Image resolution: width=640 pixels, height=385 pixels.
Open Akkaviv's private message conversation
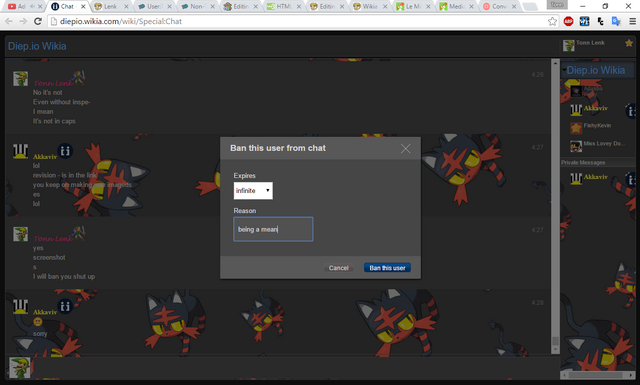tap(596, 177)
